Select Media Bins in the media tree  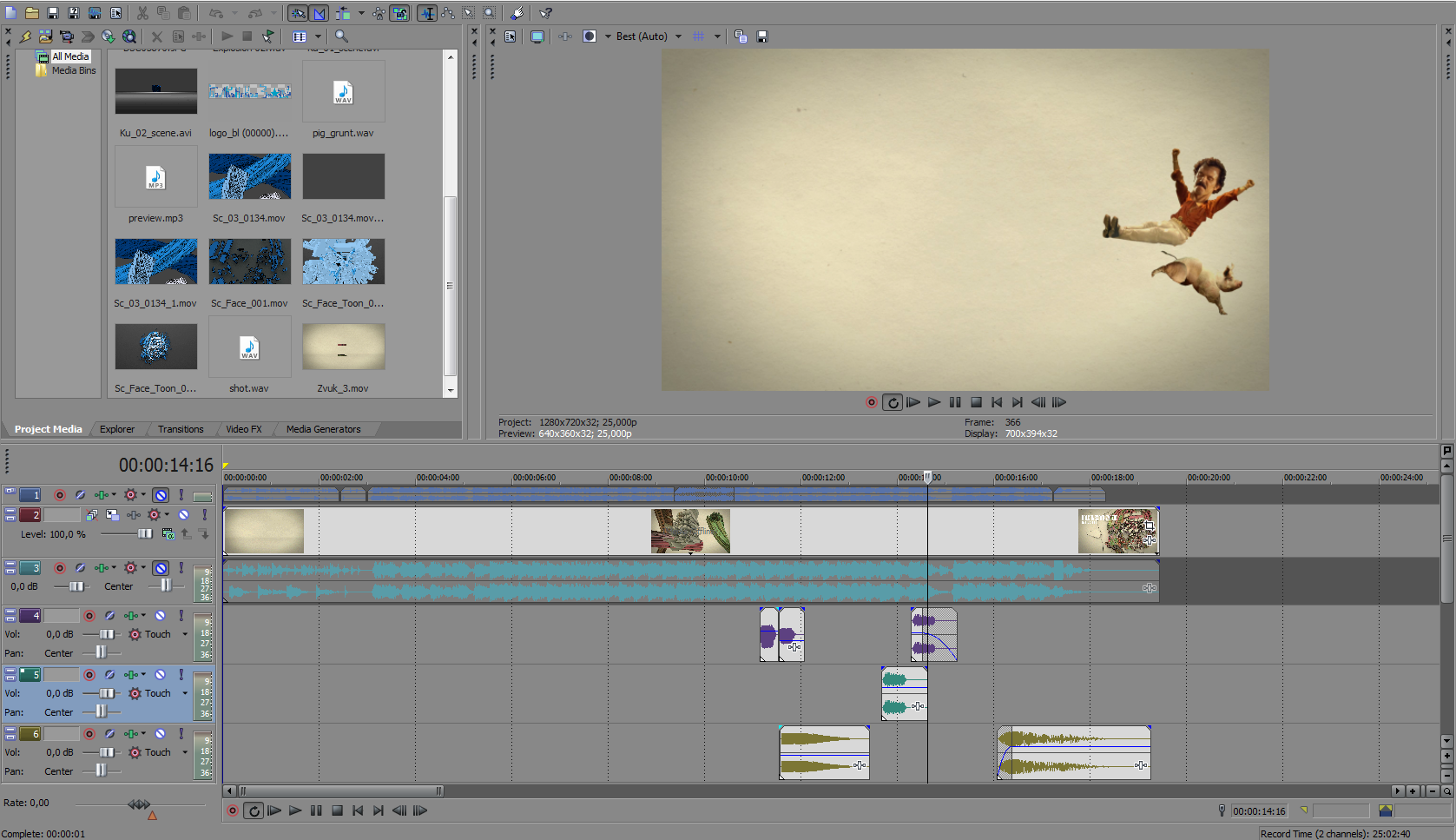point(73,70)
